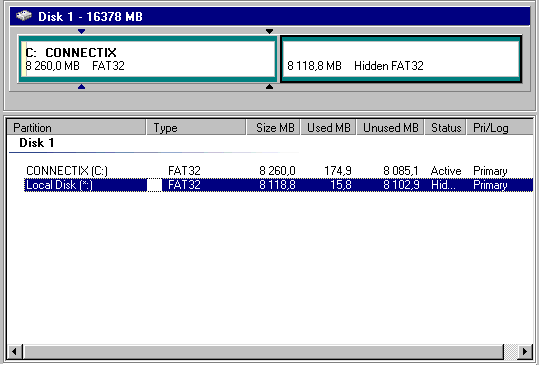Click the 8 085,1 unused MB value
Viewport: 539px width, 365px height.
point(401,171)
